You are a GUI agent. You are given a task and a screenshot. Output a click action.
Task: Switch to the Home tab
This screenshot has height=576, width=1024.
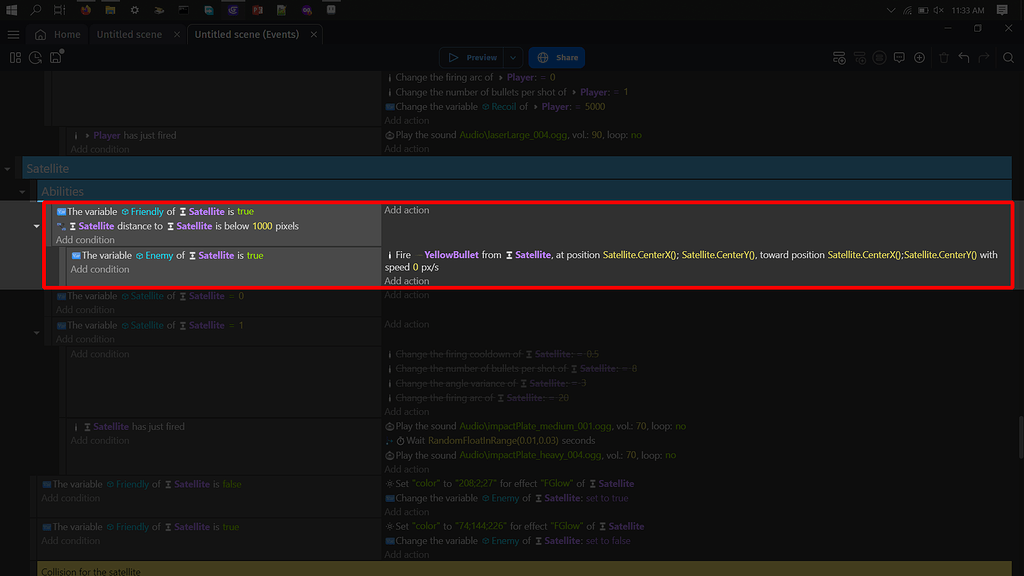(x=59, y=33)
